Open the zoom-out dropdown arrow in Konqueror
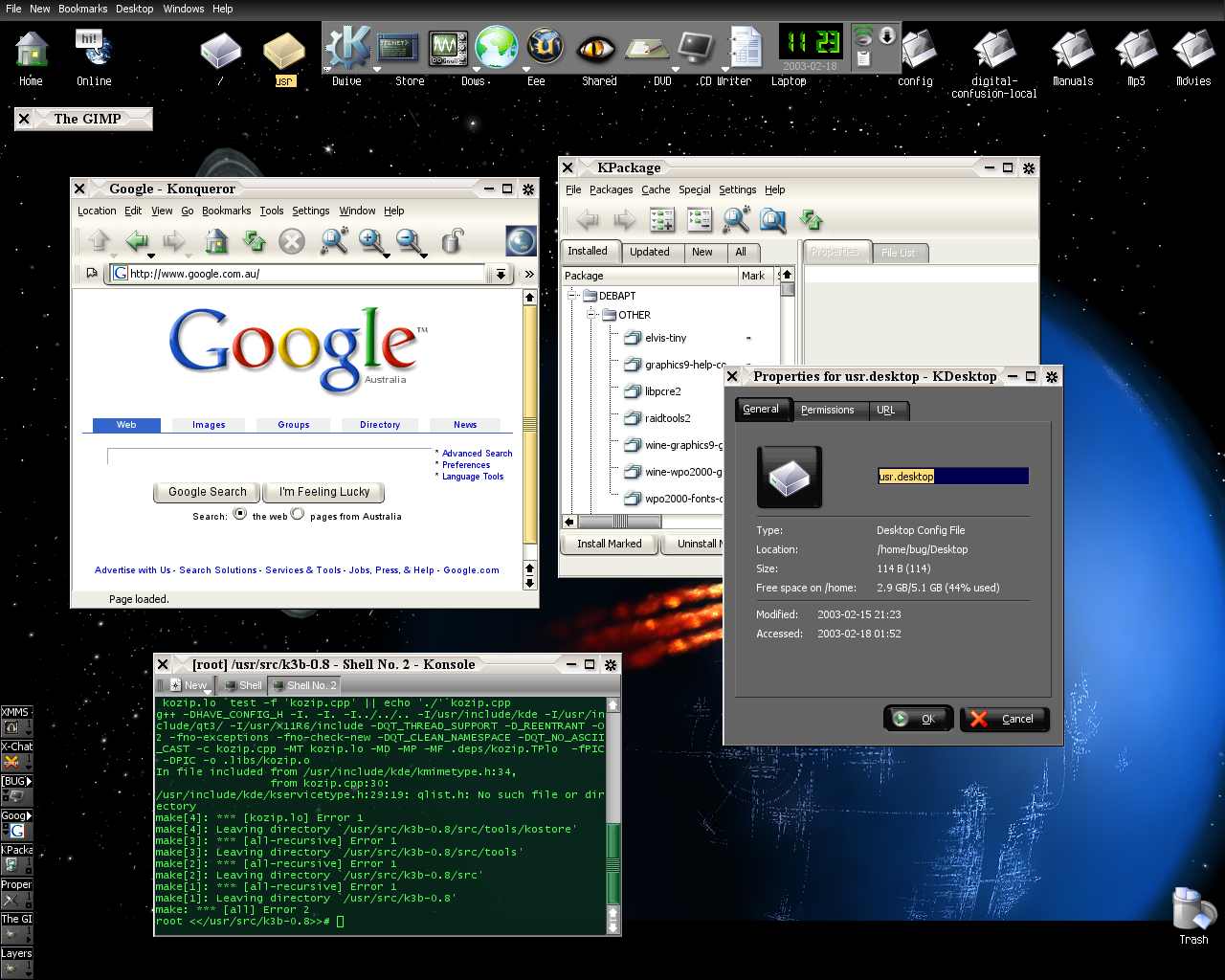Image resolution: width=1225 pixels, height=980 pixels. (x=423, y=256)
